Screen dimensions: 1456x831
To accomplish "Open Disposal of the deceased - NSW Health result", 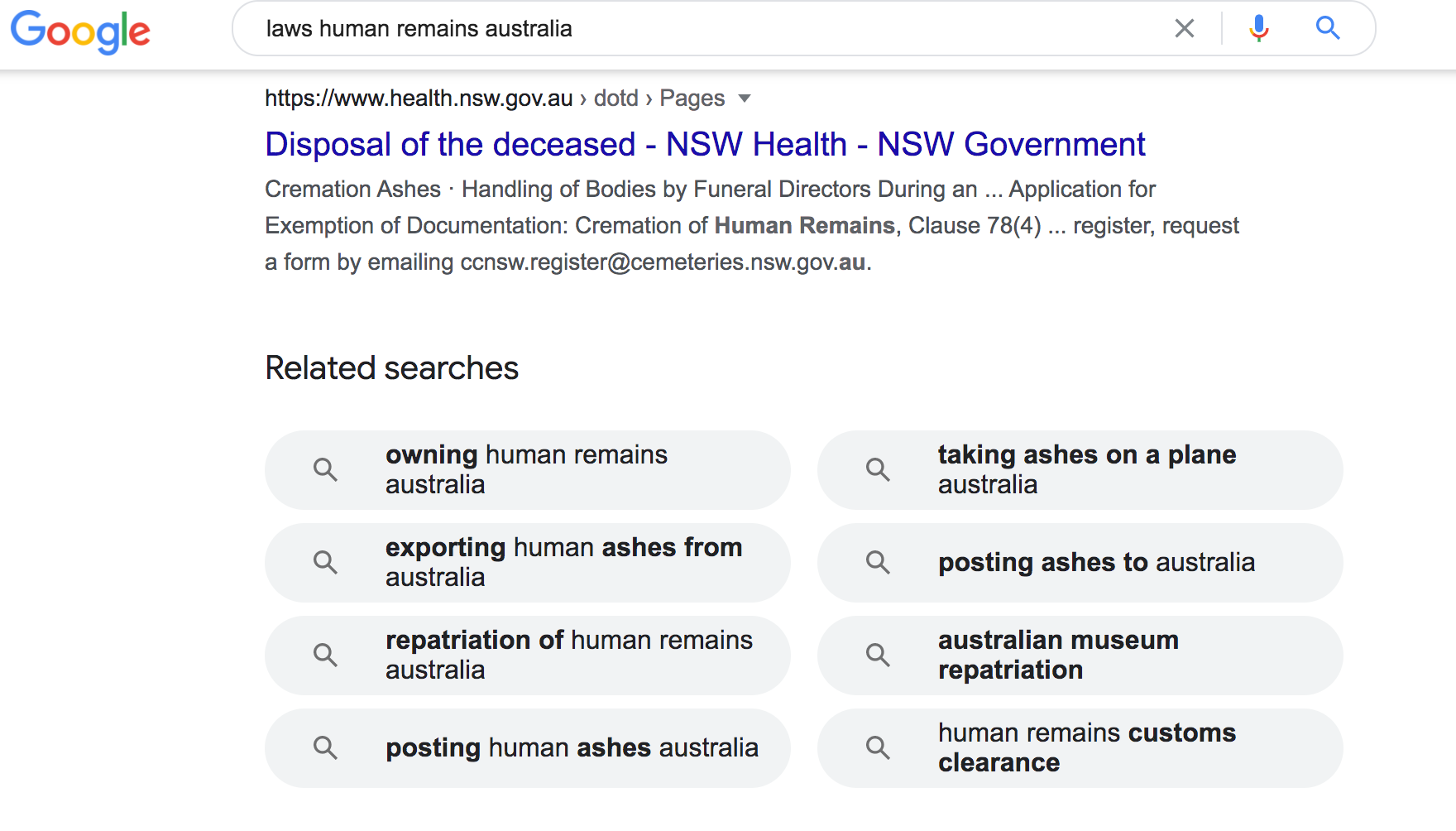I will point(705,144).
